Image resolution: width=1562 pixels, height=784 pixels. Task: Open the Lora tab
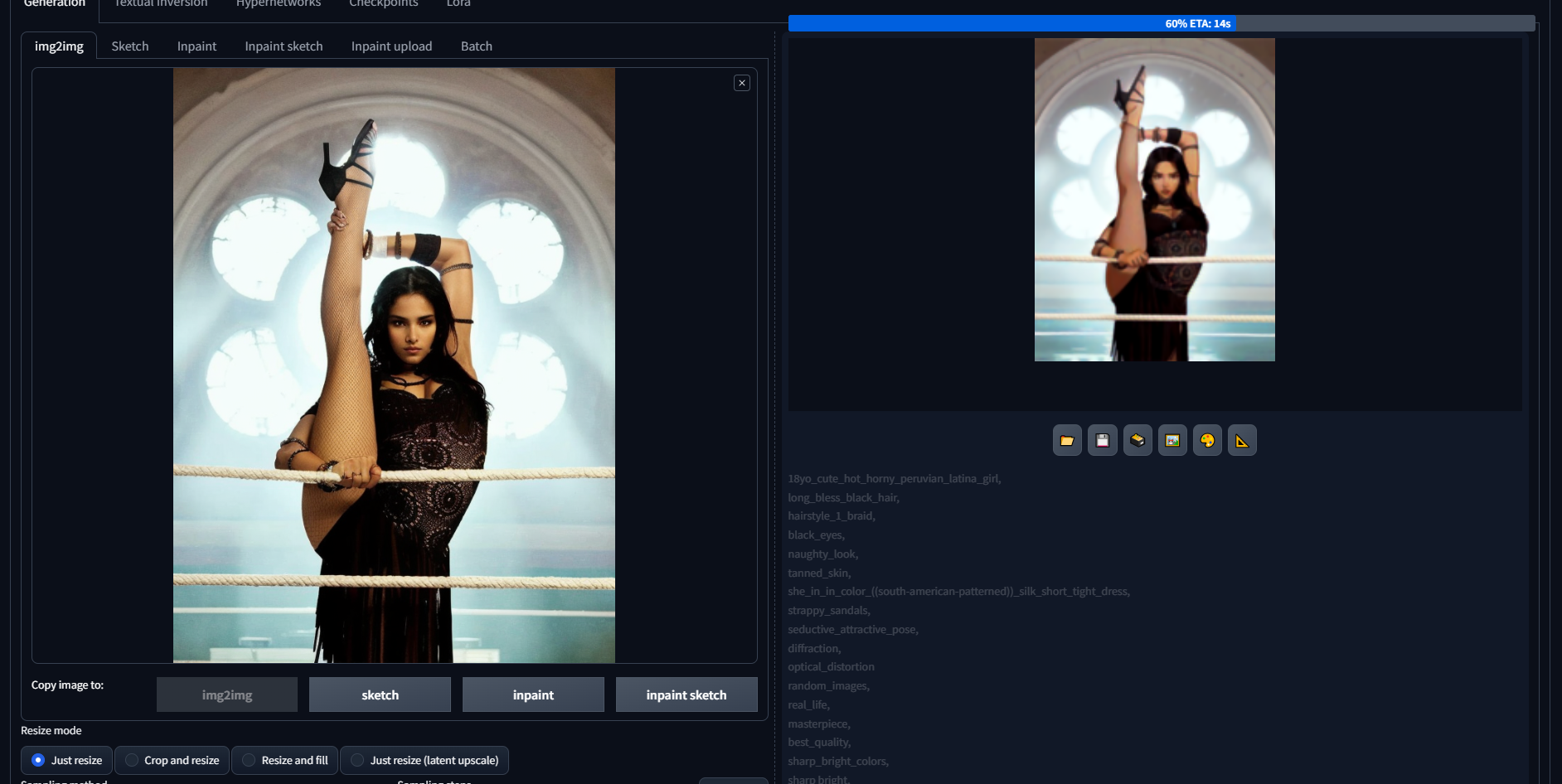(x=458, y=4)
